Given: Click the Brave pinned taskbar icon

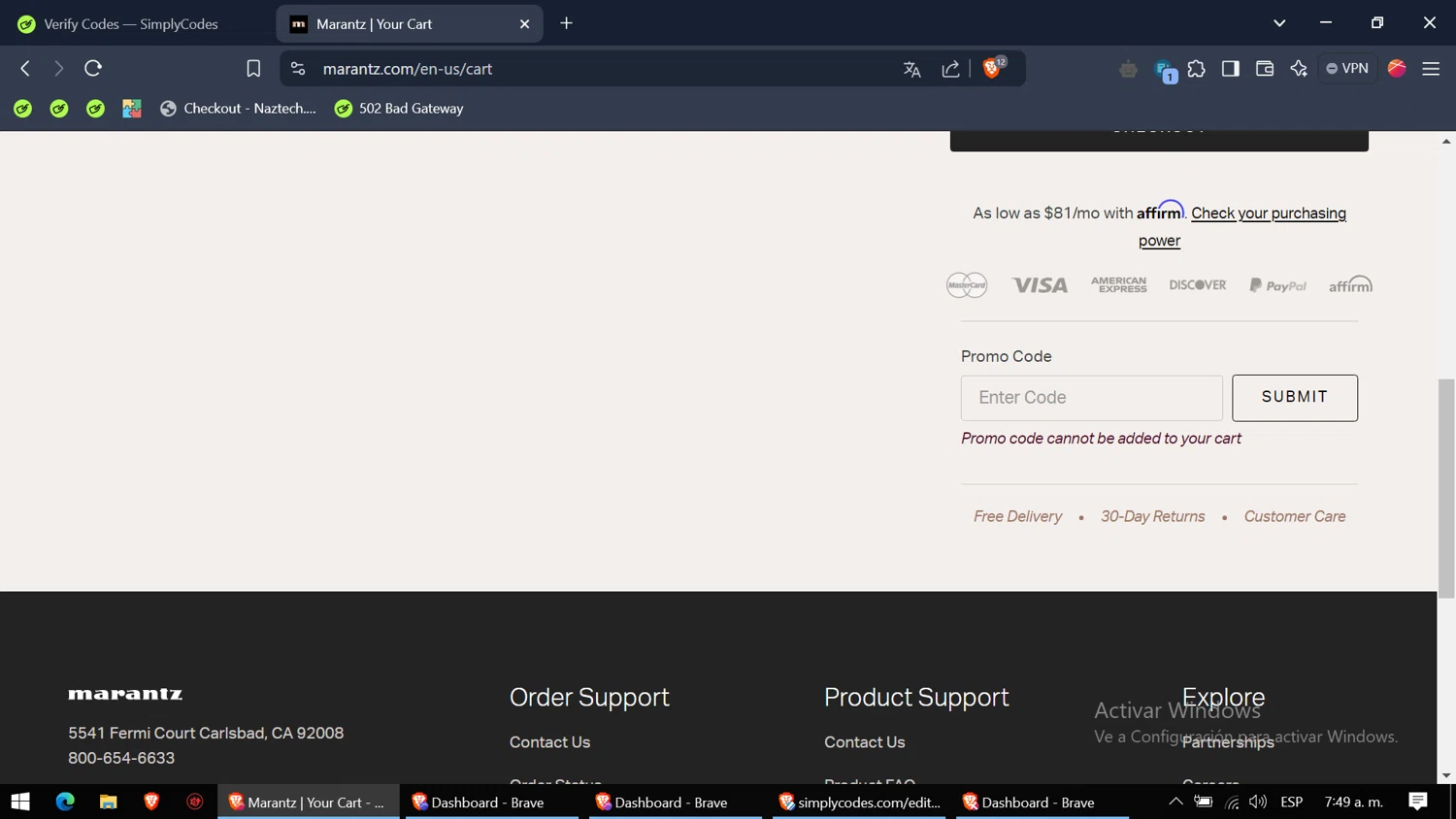Looking at the screenshot, I should pos(151,803).
